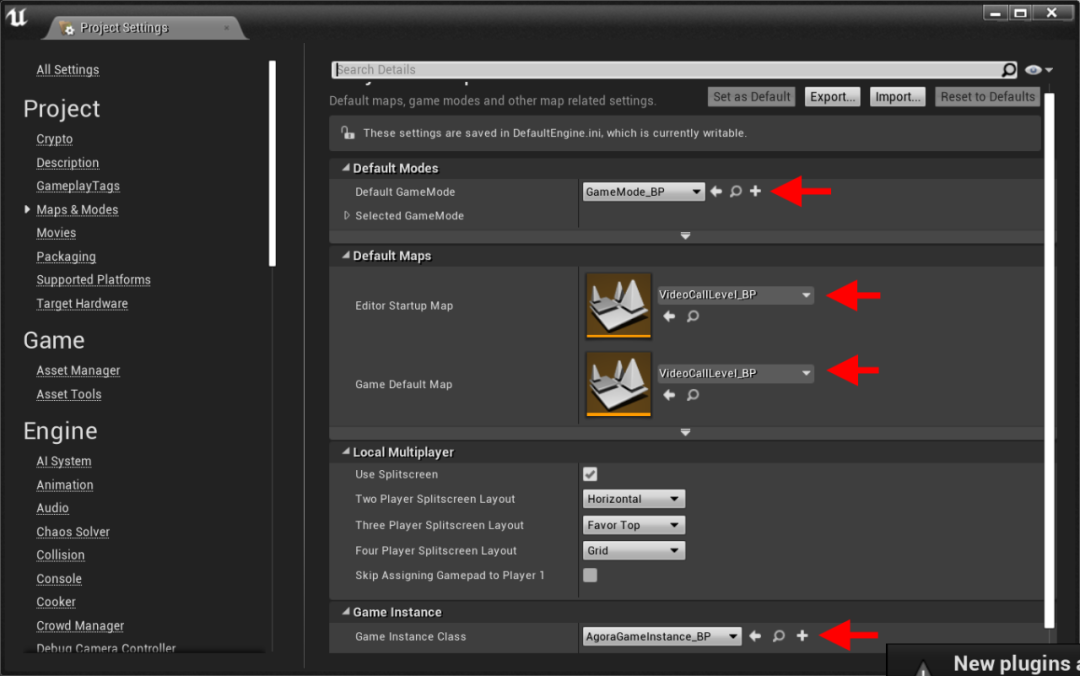Open view options eye icon

click(1038, 70)
